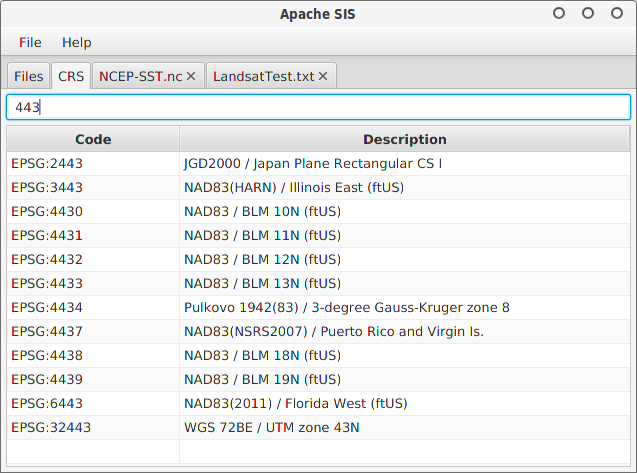Select row EPSG:6443
The width and height of the screenshot is (637, 473).
point(318,403)
